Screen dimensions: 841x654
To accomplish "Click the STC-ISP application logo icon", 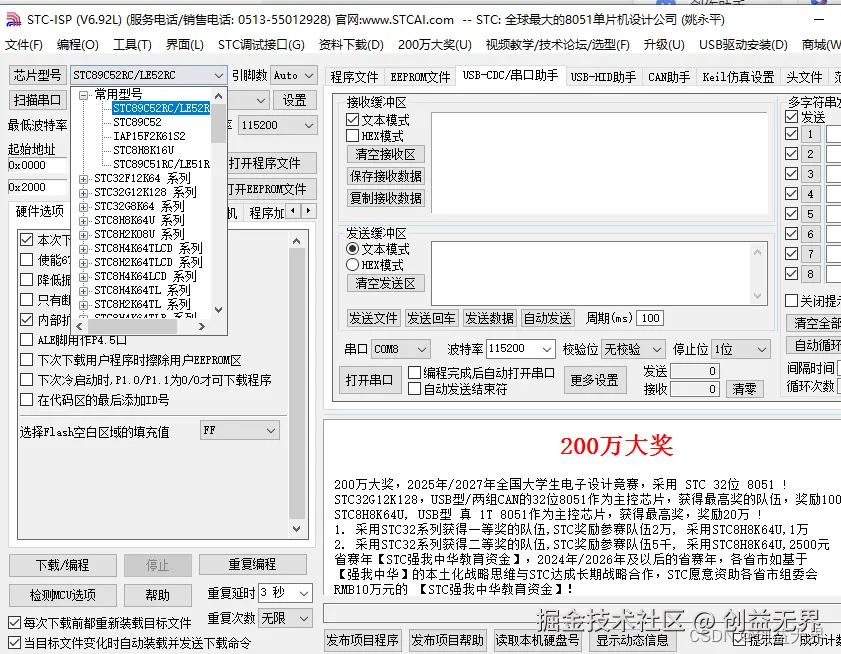I will [x=13, y=20].
